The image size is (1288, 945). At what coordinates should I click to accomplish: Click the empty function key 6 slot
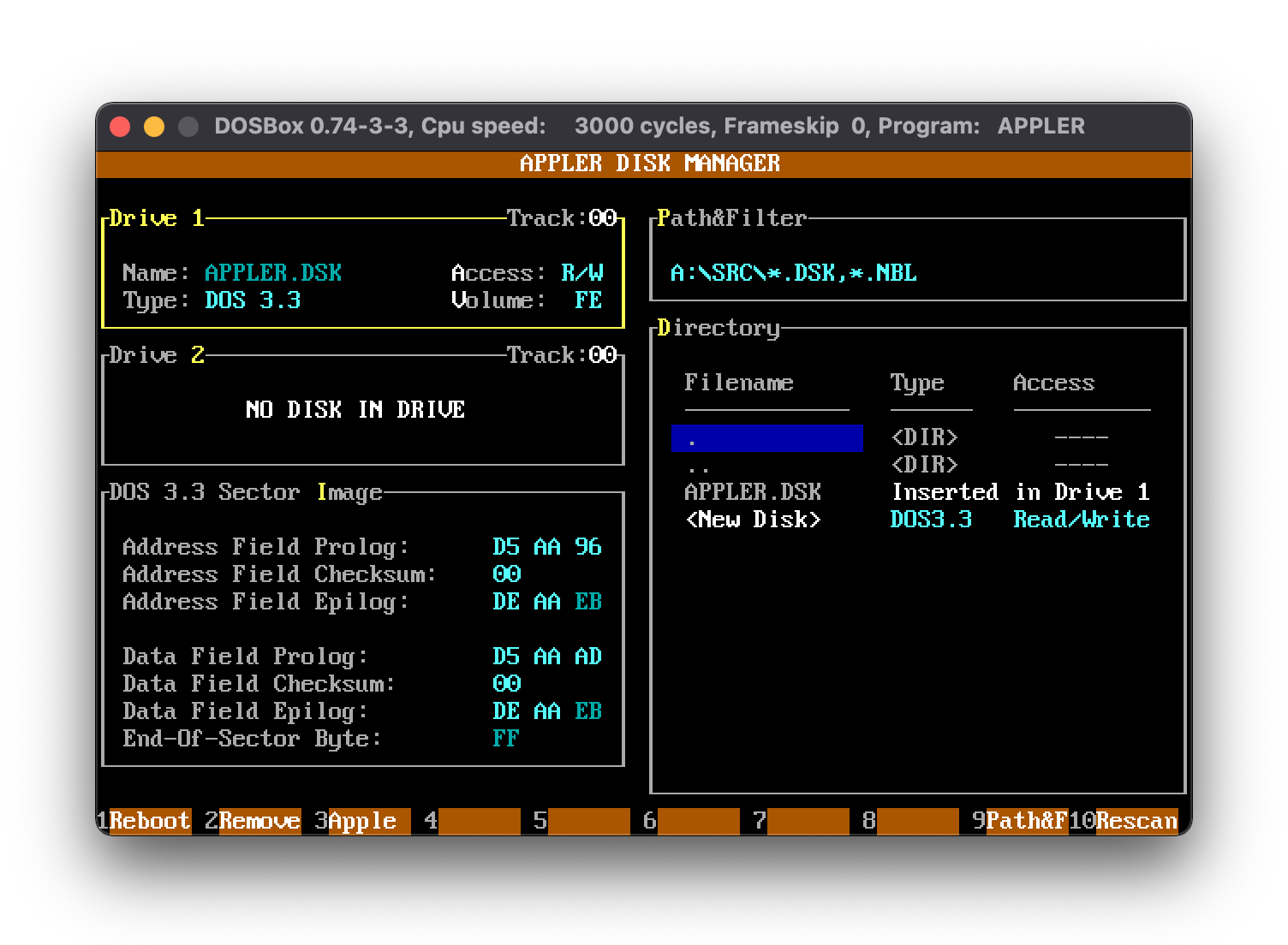coord(691,821)
